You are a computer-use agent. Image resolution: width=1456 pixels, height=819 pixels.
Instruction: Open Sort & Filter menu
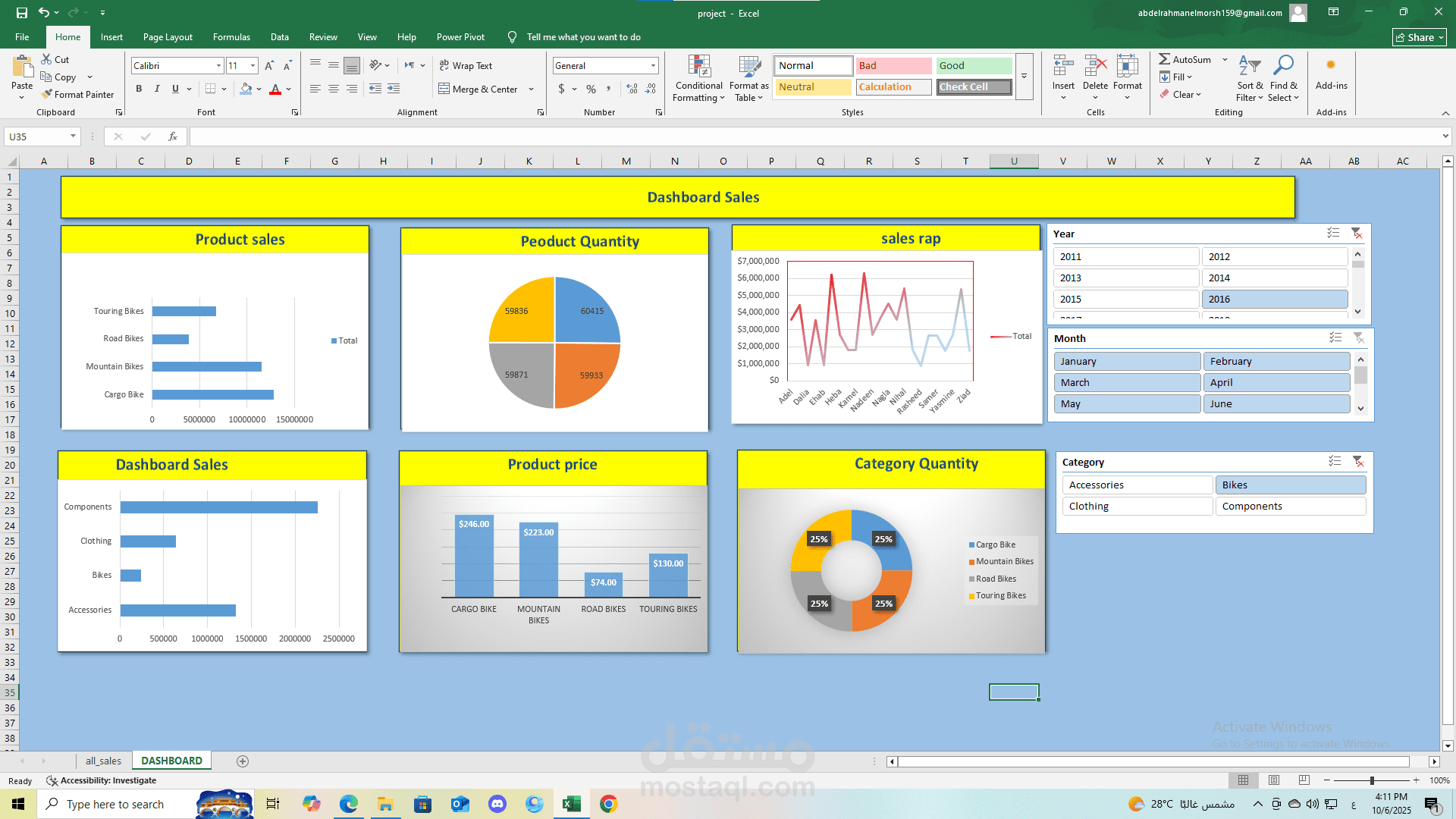click(x=1250, y=78)
